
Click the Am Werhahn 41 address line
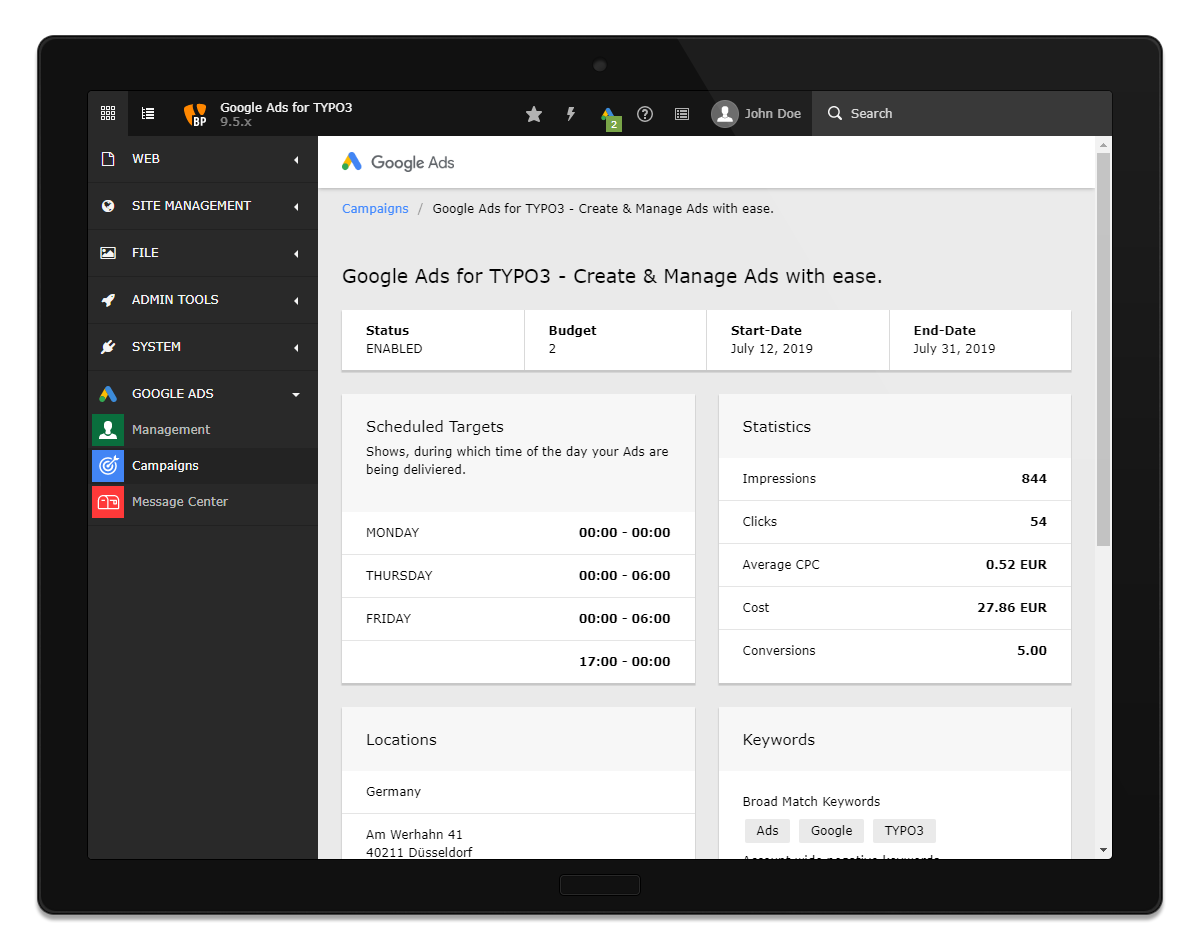[414, 835]
